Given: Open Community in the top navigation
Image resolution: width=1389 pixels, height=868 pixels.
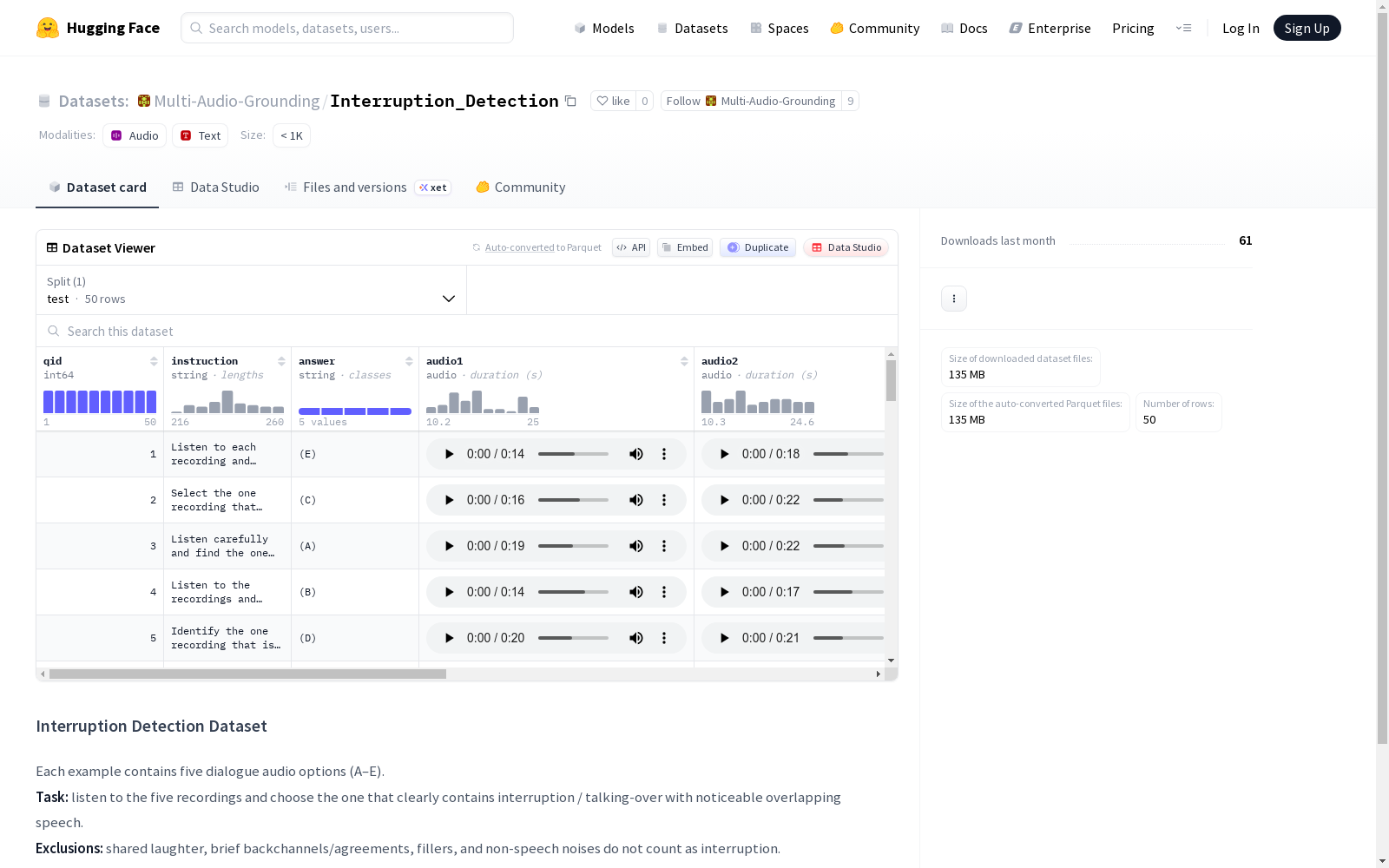Looking at the screenshot, I should 875,28.
